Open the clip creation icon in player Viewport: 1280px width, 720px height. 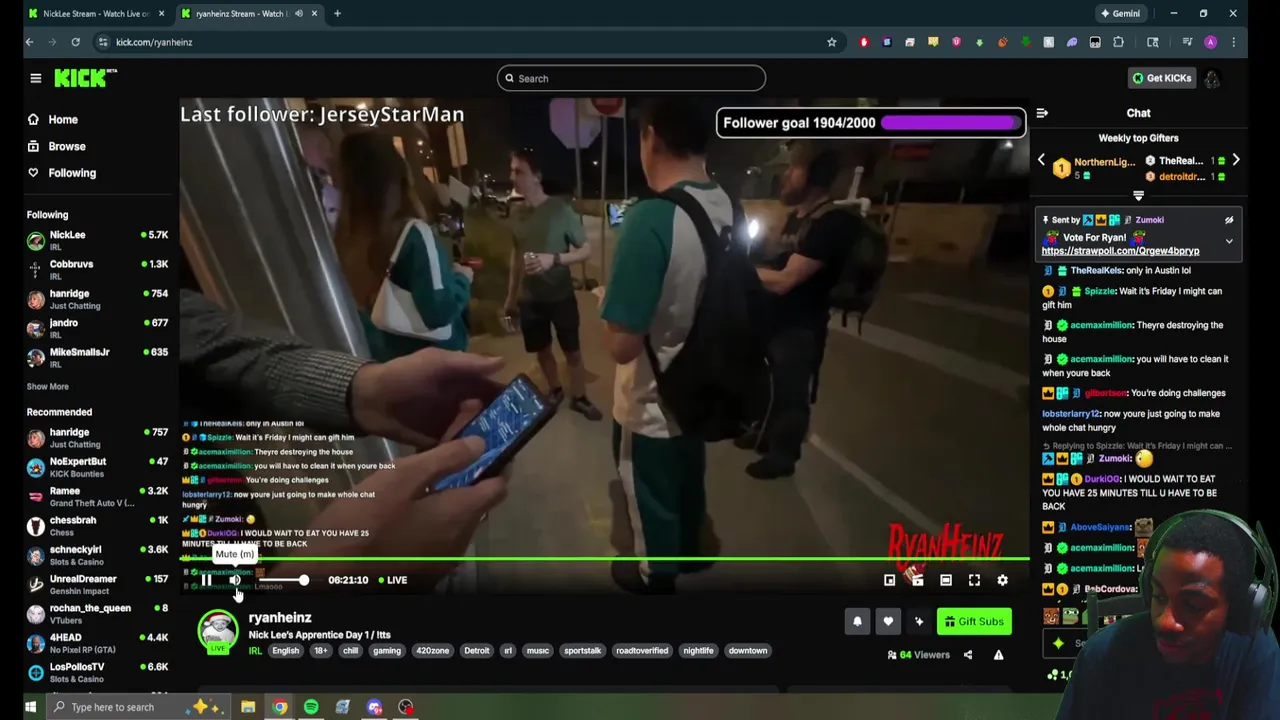[917, 580]
